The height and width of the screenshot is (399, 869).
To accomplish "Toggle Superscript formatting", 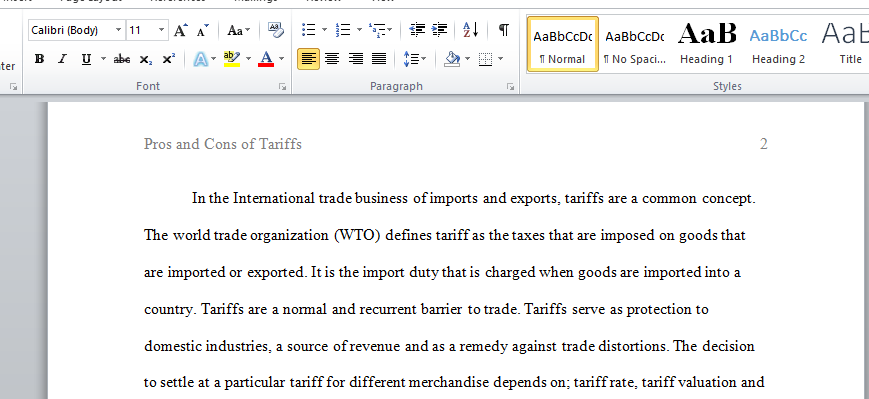I will 168,59.
